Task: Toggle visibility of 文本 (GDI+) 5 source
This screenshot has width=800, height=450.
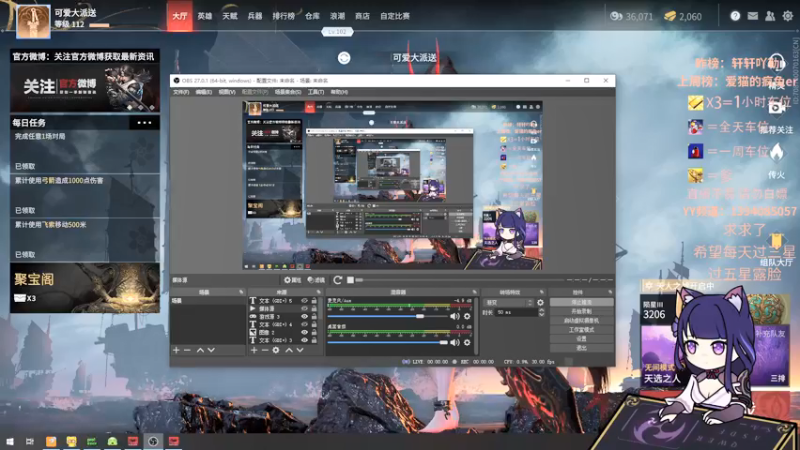Action: click(305, 301)
